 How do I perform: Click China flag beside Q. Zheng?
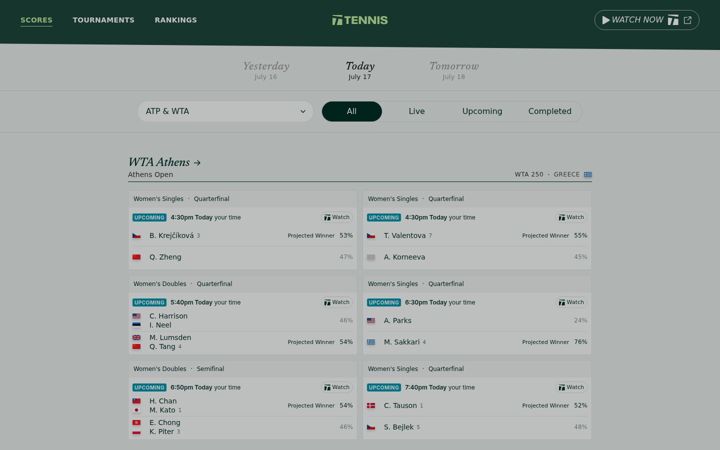tap(136, 257)
